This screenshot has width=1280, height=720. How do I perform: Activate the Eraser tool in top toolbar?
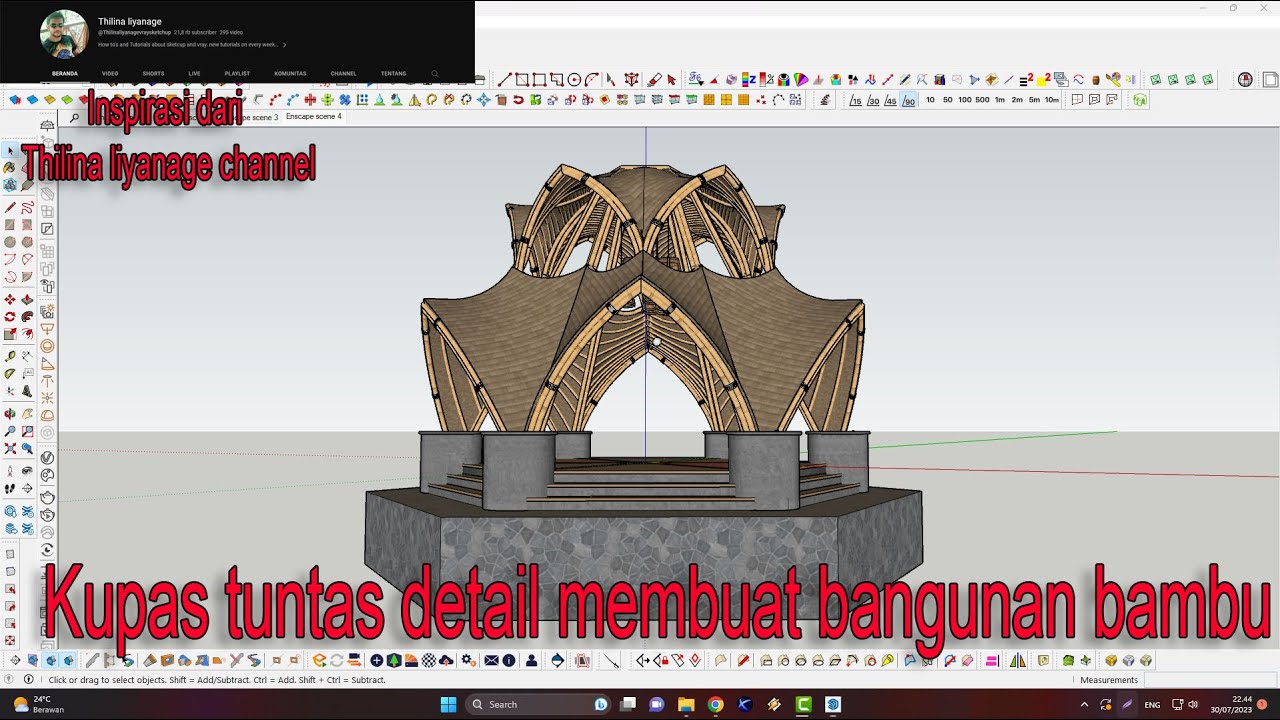[x=655, y=79]
